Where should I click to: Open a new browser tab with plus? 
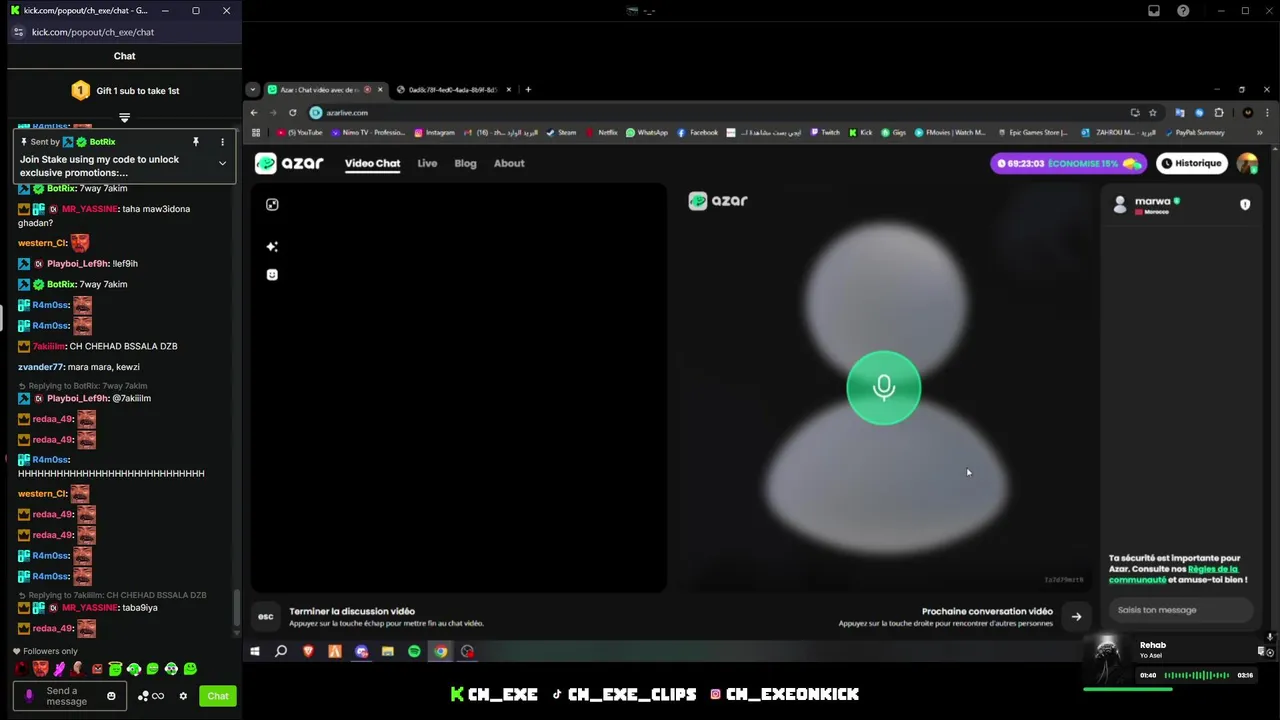(x=528, y=89)
